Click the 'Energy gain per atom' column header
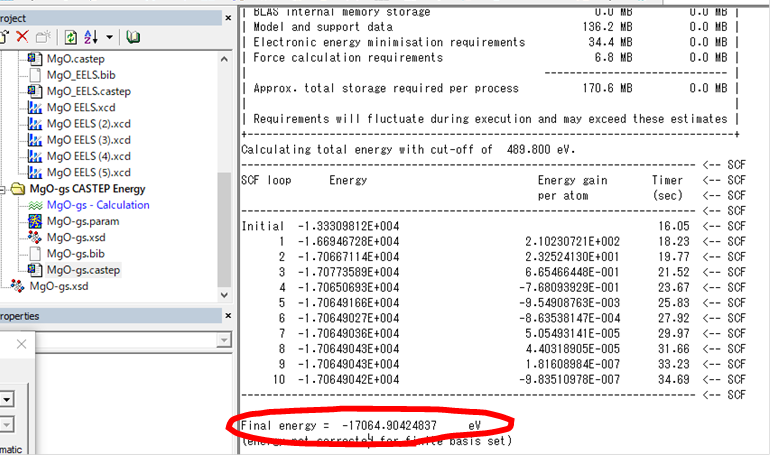This screenshot has height=455, width=770. click(573, 188)
